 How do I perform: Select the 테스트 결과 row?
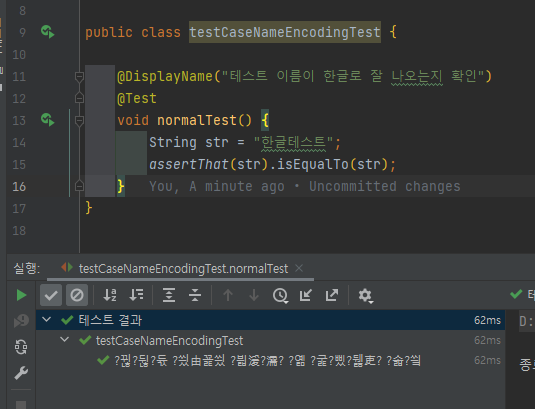tap(271, 320)
